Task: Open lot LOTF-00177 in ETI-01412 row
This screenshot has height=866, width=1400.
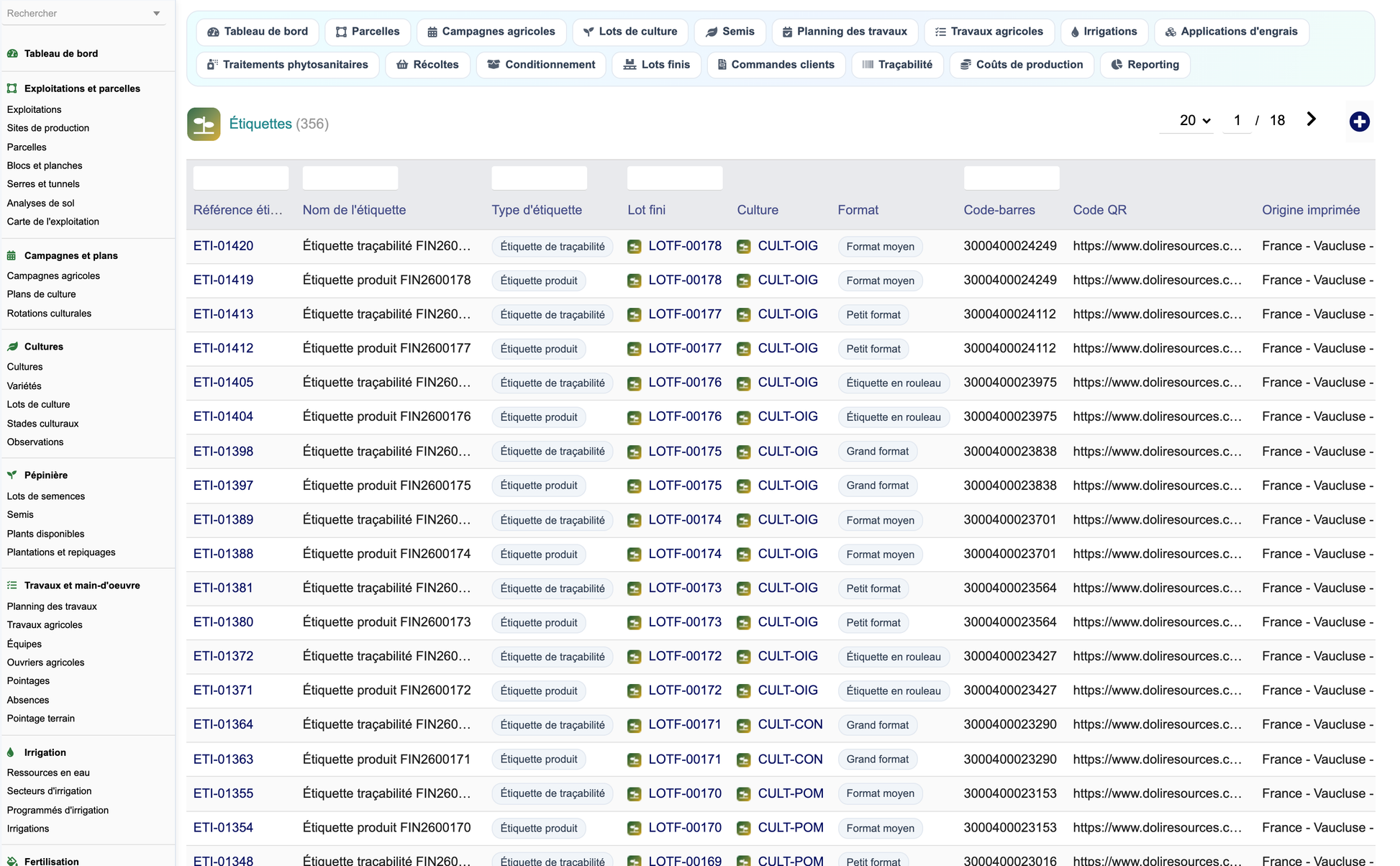Action: (685, 348)
